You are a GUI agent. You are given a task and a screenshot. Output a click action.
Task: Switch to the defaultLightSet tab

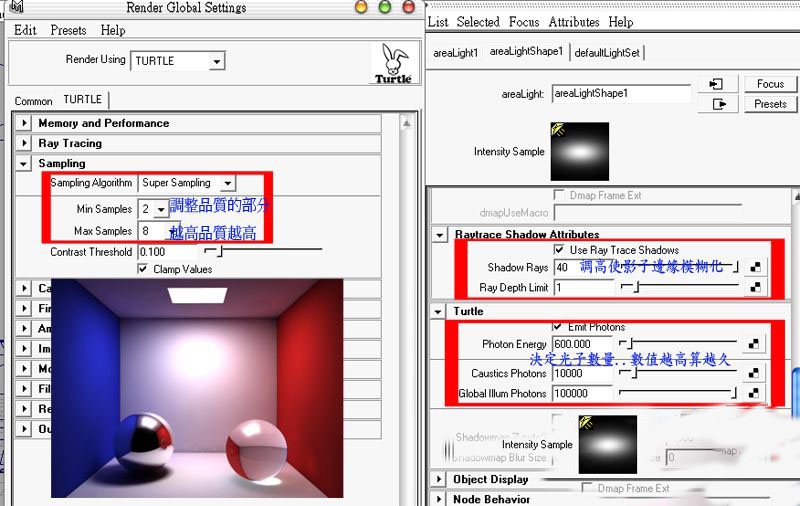(x=607, y=53)
